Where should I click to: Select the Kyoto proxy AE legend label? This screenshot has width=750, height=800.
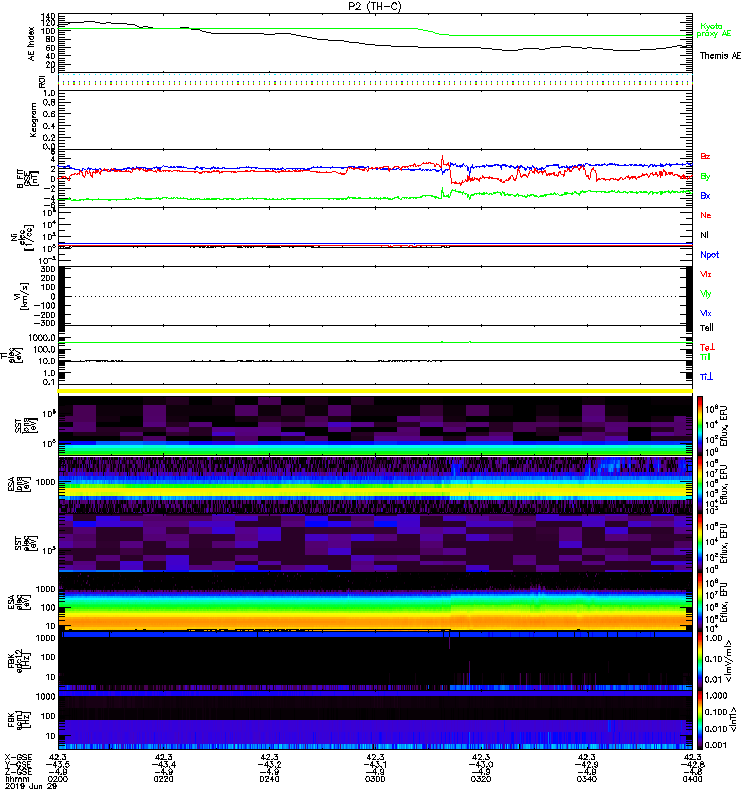click(x=713, y=30)
